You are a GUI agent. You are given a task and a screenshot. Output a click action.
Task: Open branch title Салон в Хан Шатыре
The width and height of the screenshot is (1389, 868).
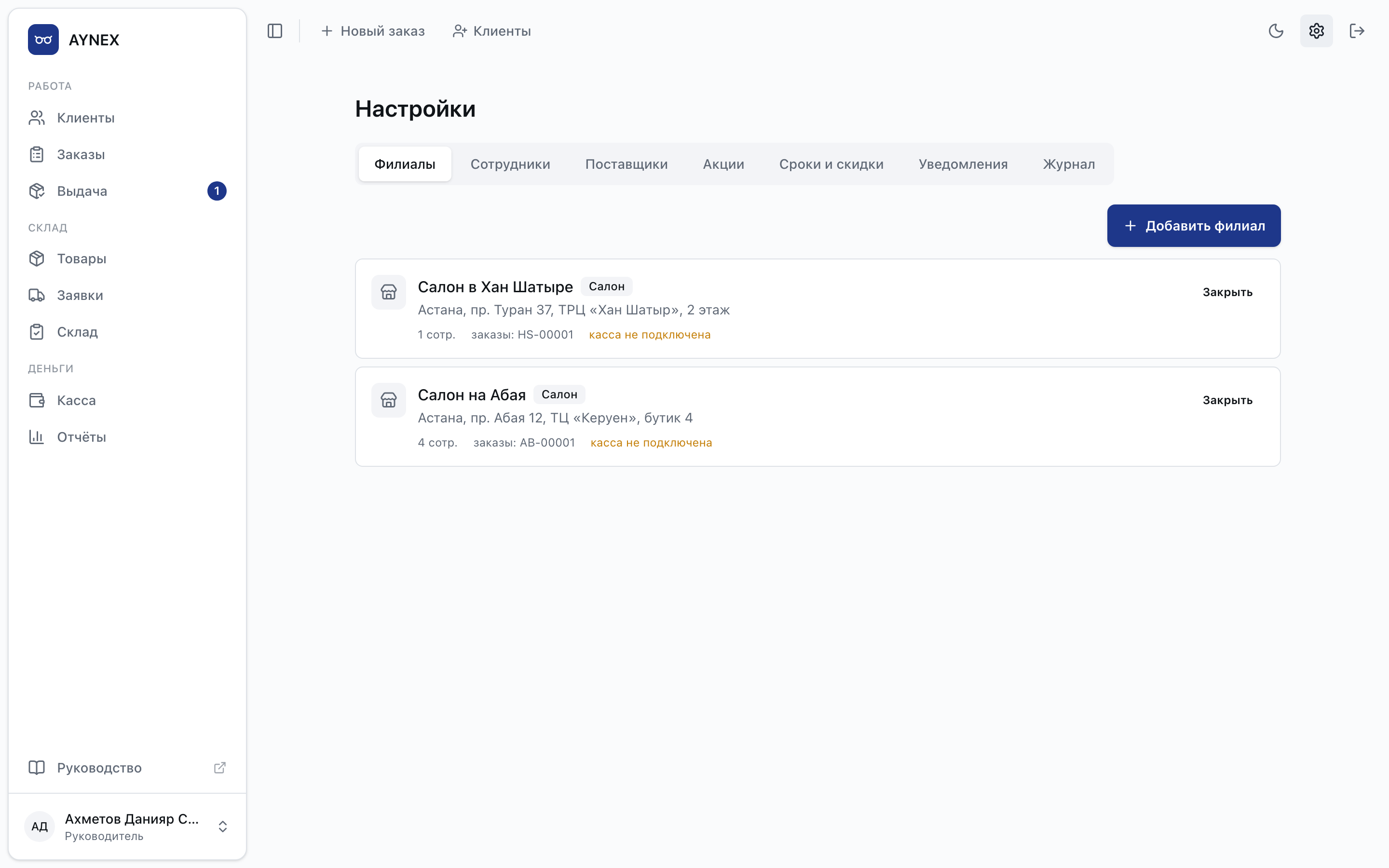click(x=495, y=286)
